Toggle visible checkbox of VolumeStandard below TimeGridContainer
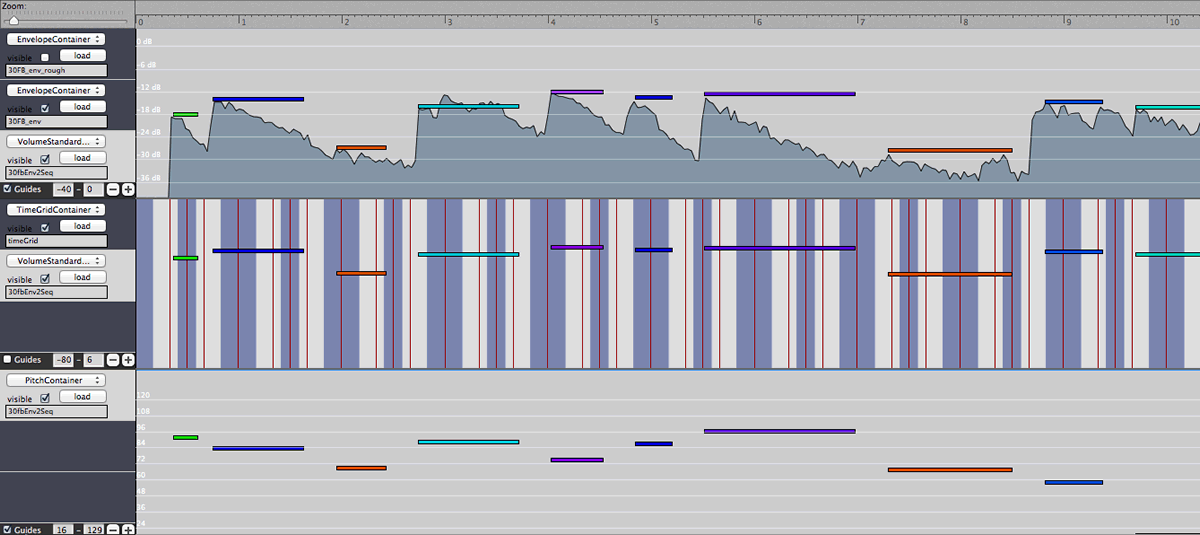1200x535 pixels. point(45,278)
